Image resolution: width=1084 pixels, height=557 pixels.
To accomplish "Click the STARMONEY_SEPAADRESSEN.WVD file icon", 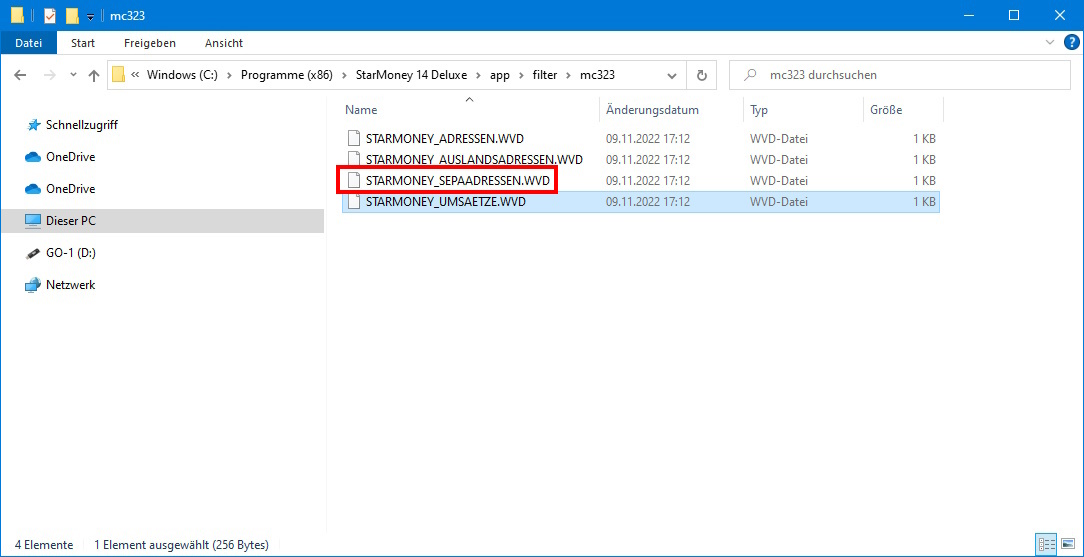I will click(x=354, y=181).
